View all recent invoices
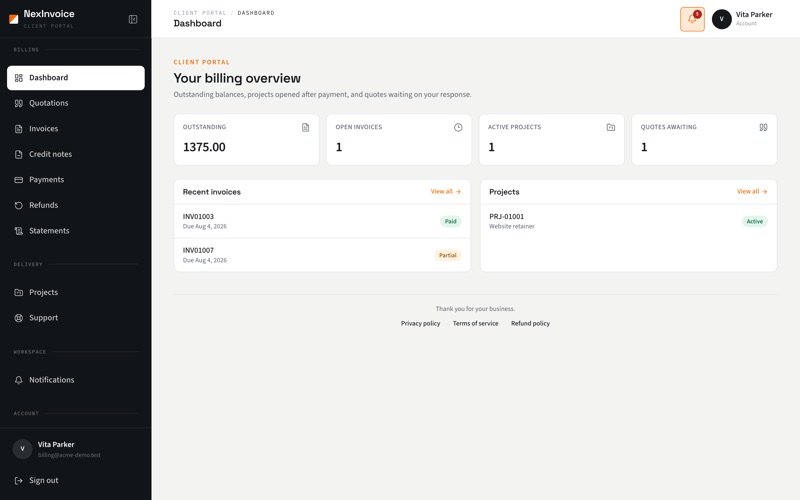This screenshot has height=500, width=800. [x=445, y=192]
